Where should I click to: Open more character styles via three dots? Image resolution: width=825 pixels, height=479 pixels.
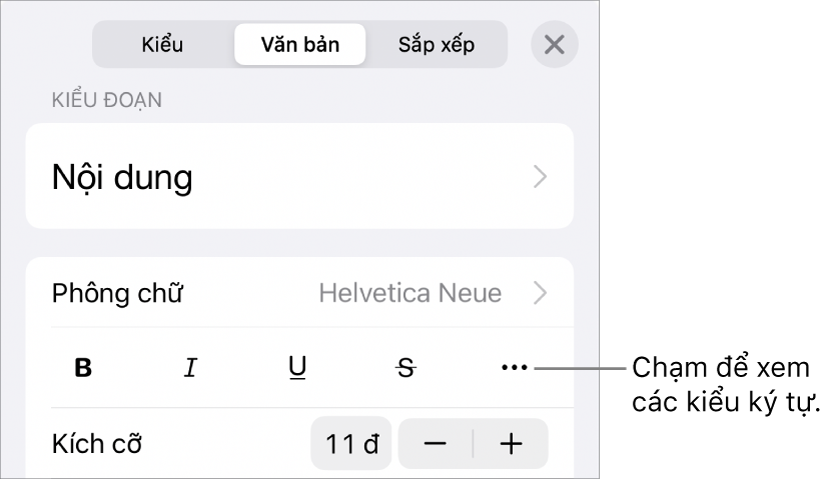coord(514,367)
